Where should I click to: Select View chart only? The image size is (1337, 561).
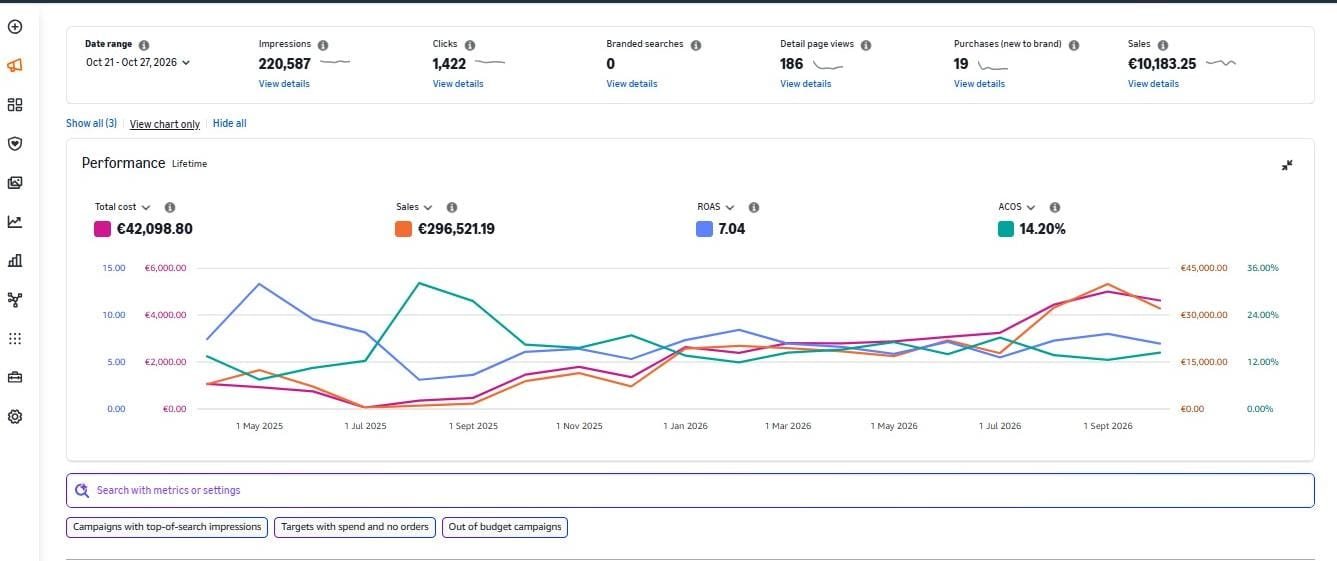tap(165, 124)
